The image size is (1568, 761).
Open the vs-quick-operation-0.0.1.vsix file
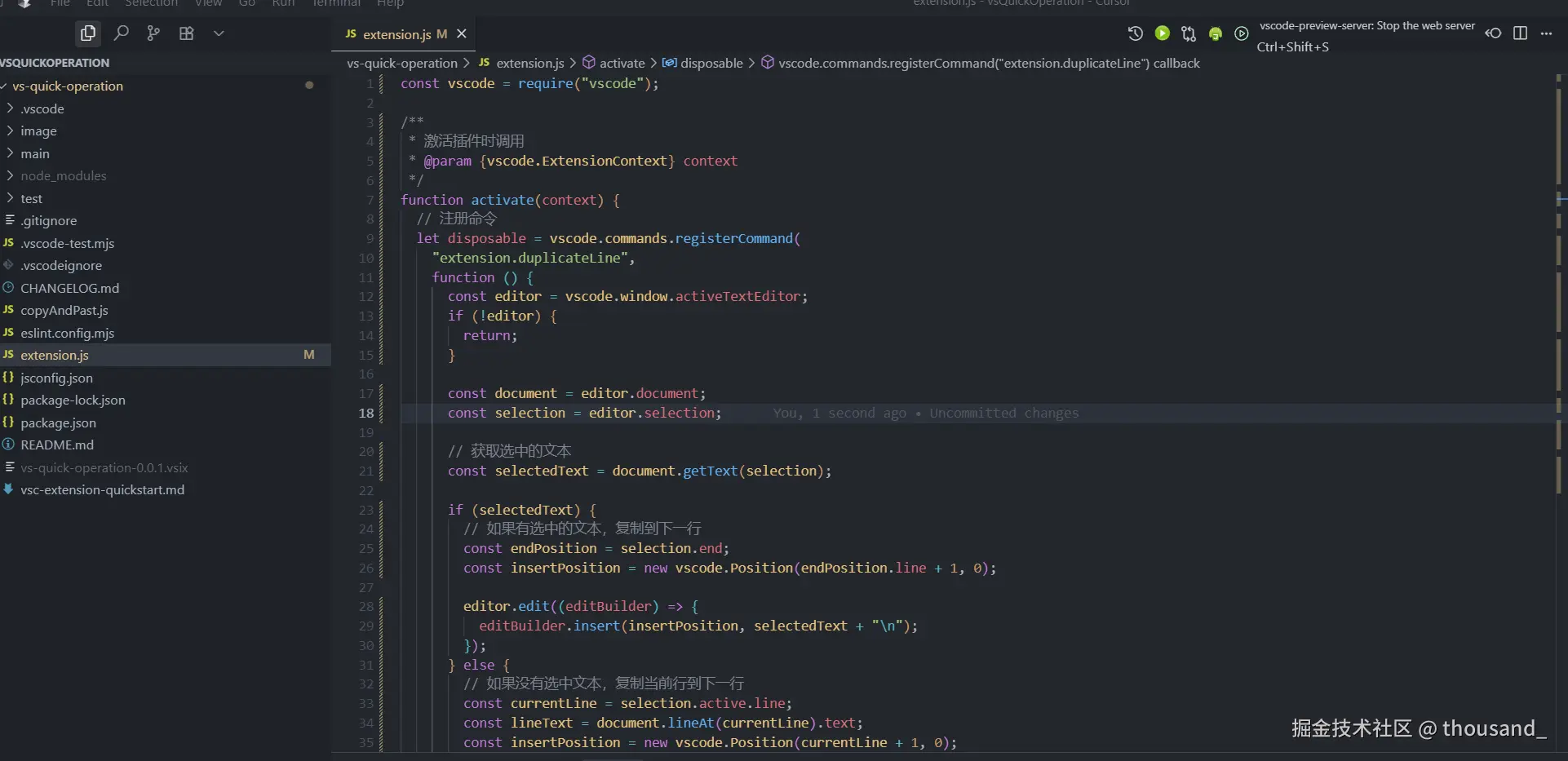pyautogui.click(x=166, y=467)
